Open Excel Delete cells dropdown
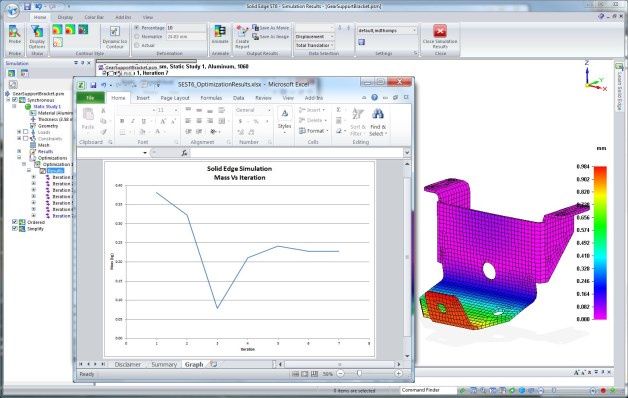 [313, 120]
